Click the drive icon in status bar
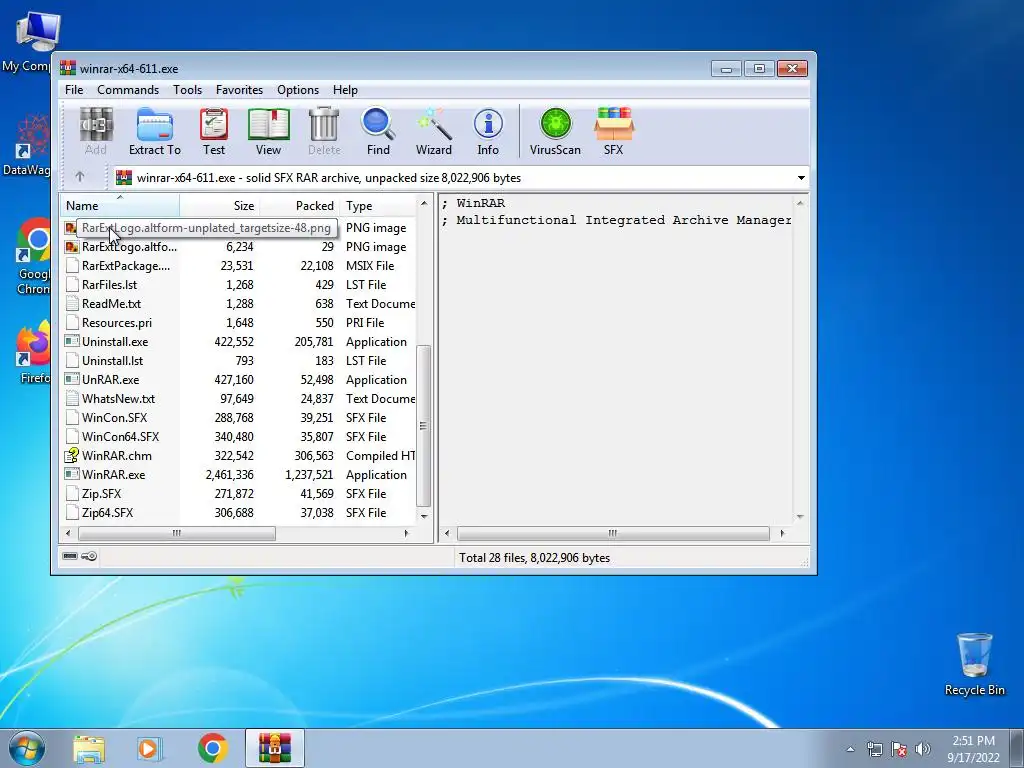Image resolution: width=1024 pixels, height=768 pixels. point(70,556)
